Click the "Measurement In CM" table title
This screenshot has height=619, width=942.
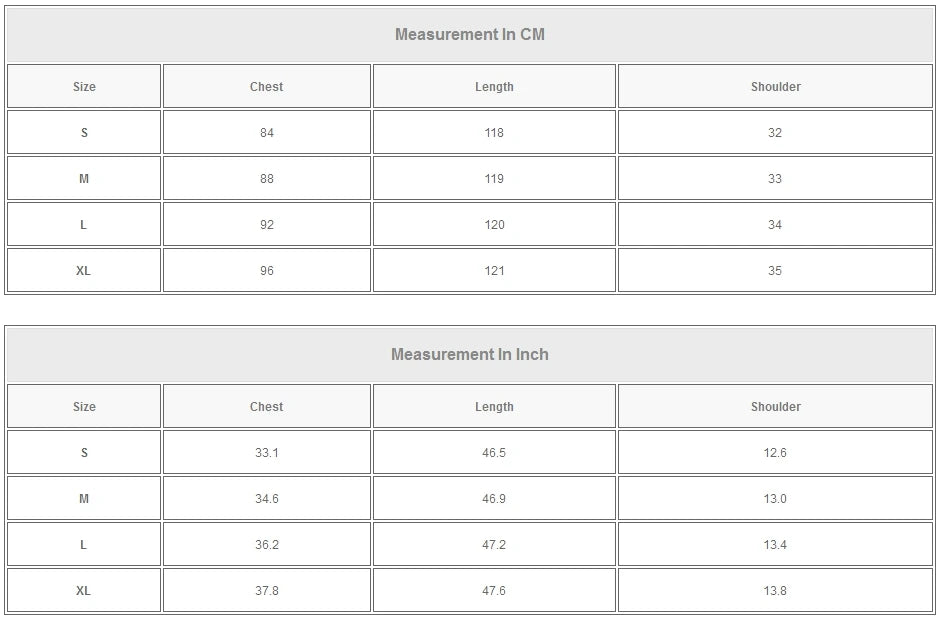(470, 35)
